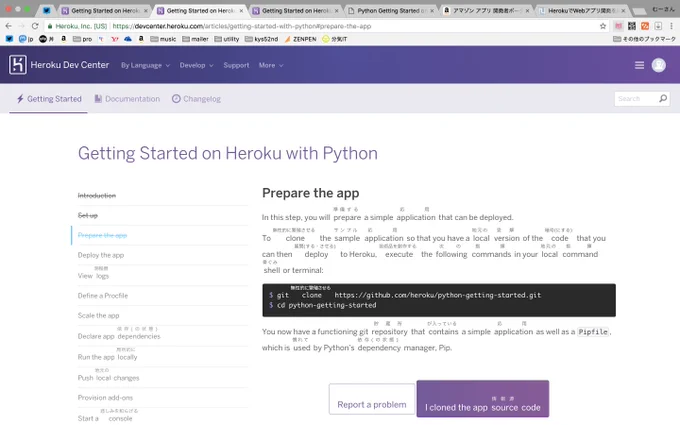Click the Search input field
Screen dimensions: 680x425
tap(637, 99)
